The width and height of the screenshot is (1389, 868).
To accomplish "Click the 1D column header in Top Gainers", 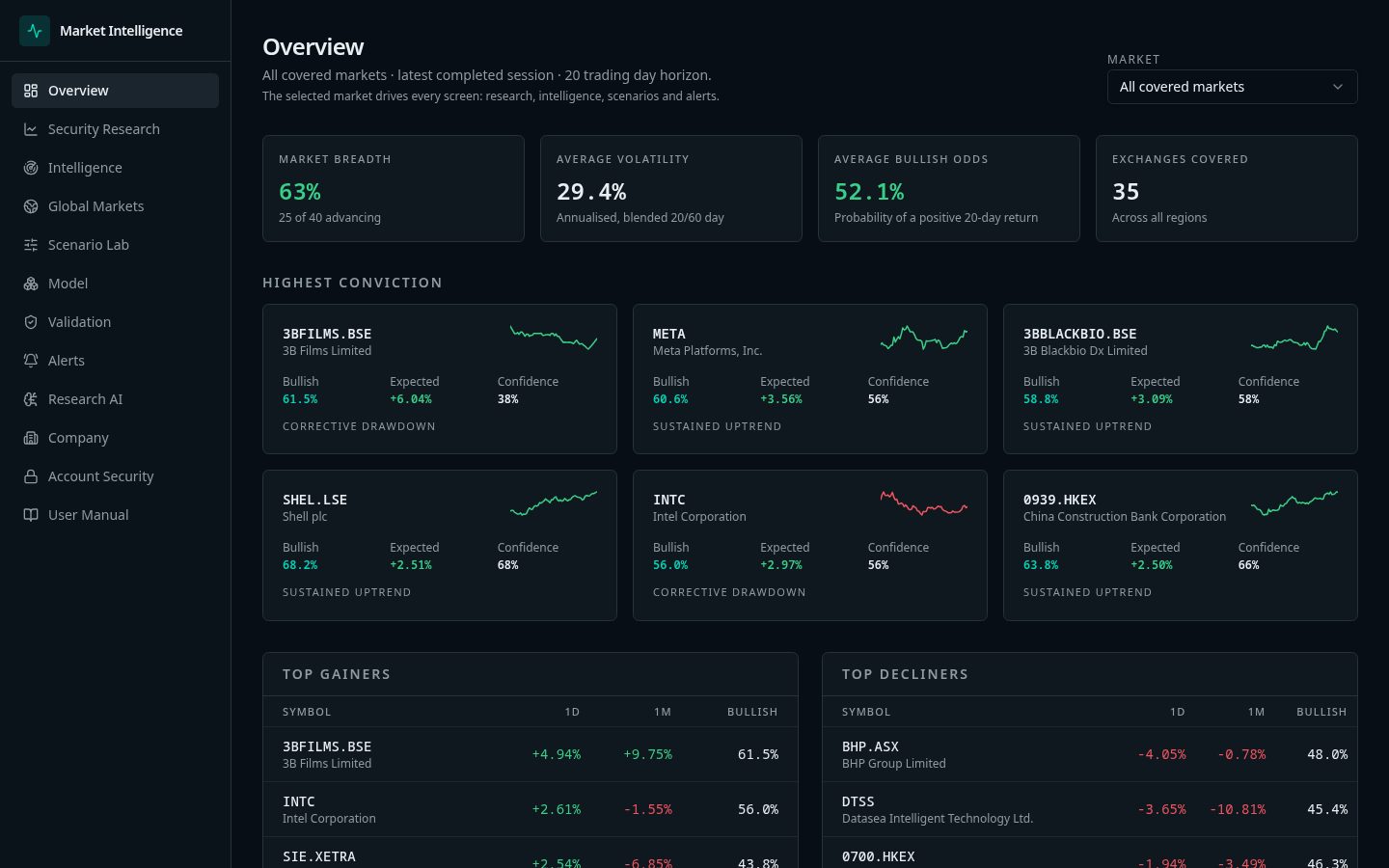I will coord(572,712).
